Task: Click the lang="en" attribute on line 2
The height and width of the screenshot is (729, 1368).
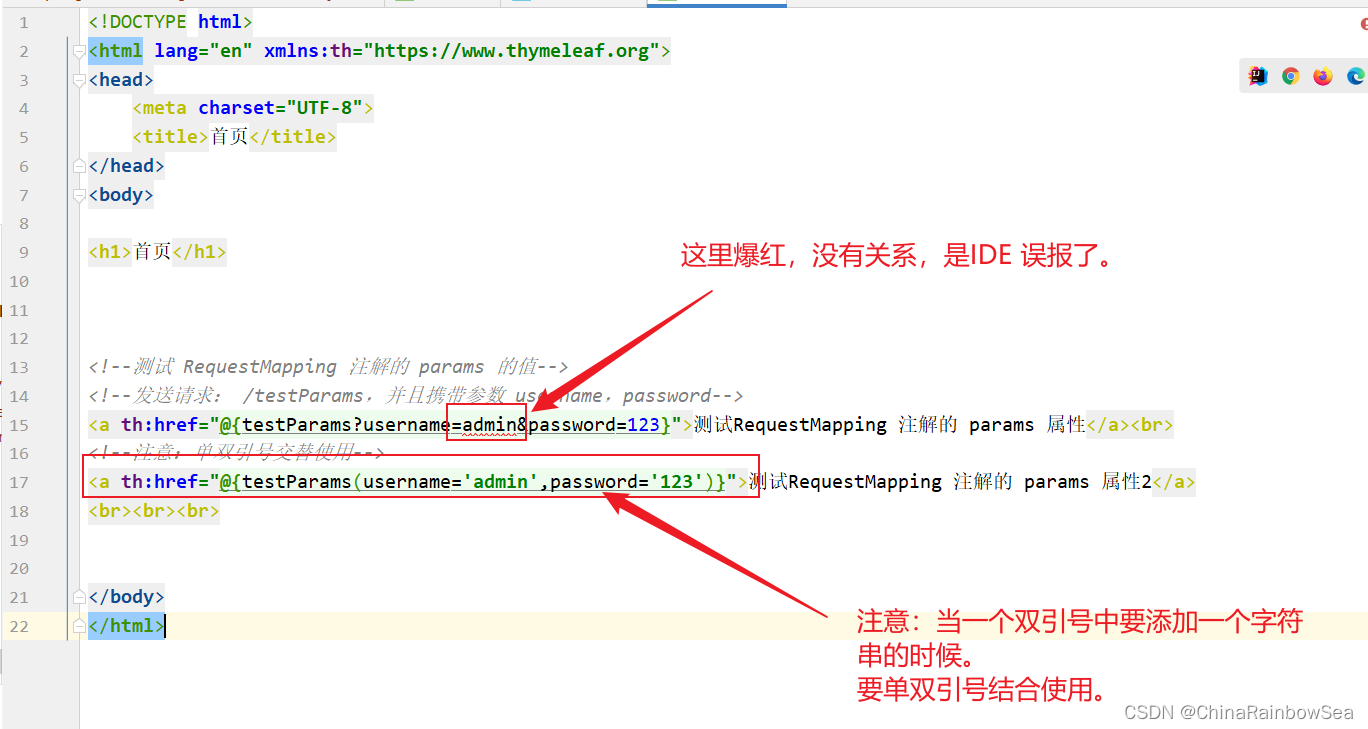Action: [x=204, y=50]
